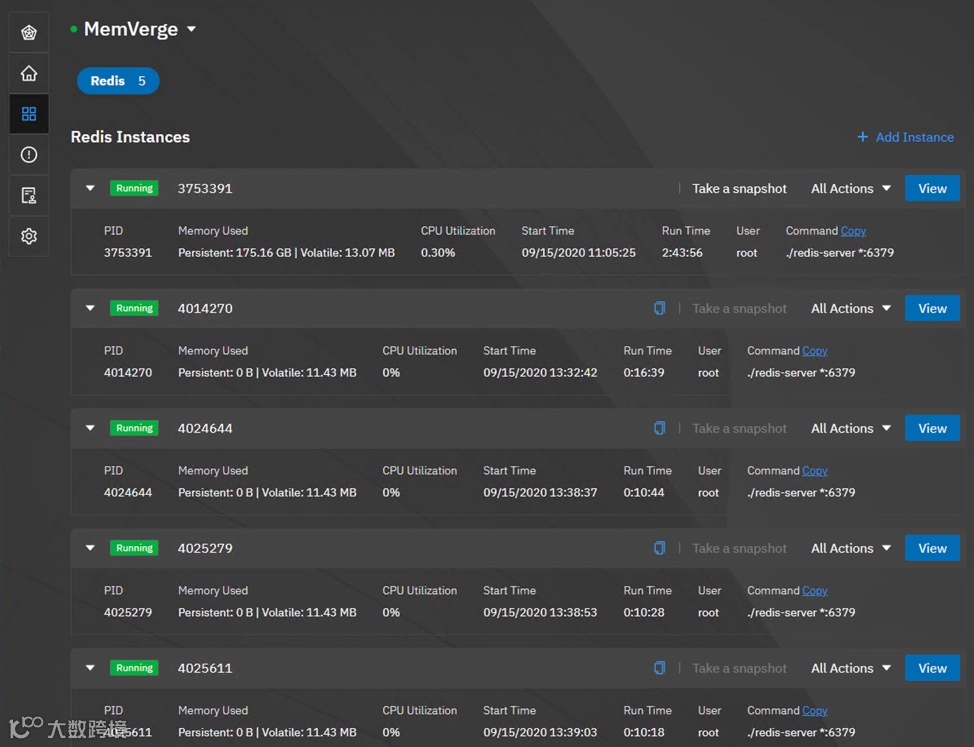Click the snapshot copy icon for instance 4014270
This screenshot has height=747, width=974.
tap(660, 308)
